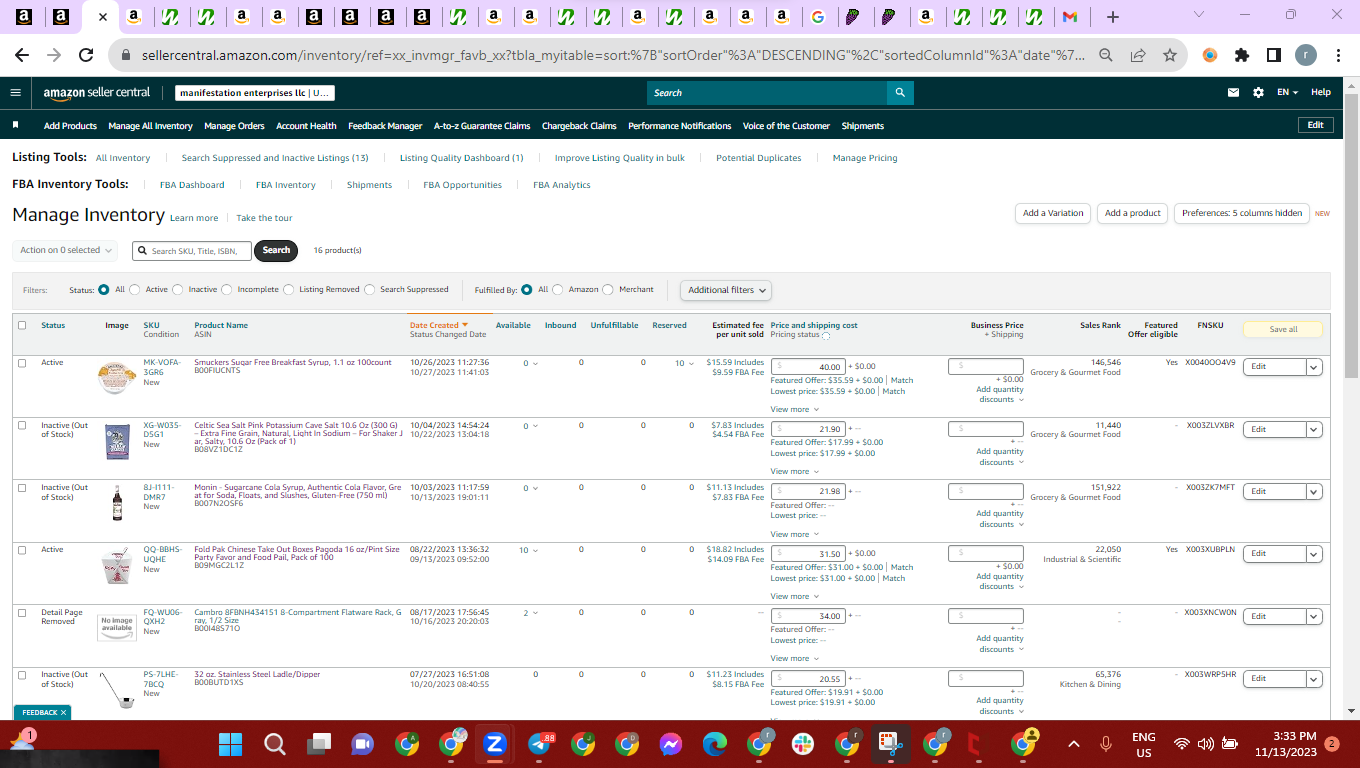Filter by Fulfilled By Amazon radio
This screenshot has width=1360, height=768.
[x=558, y=290]
